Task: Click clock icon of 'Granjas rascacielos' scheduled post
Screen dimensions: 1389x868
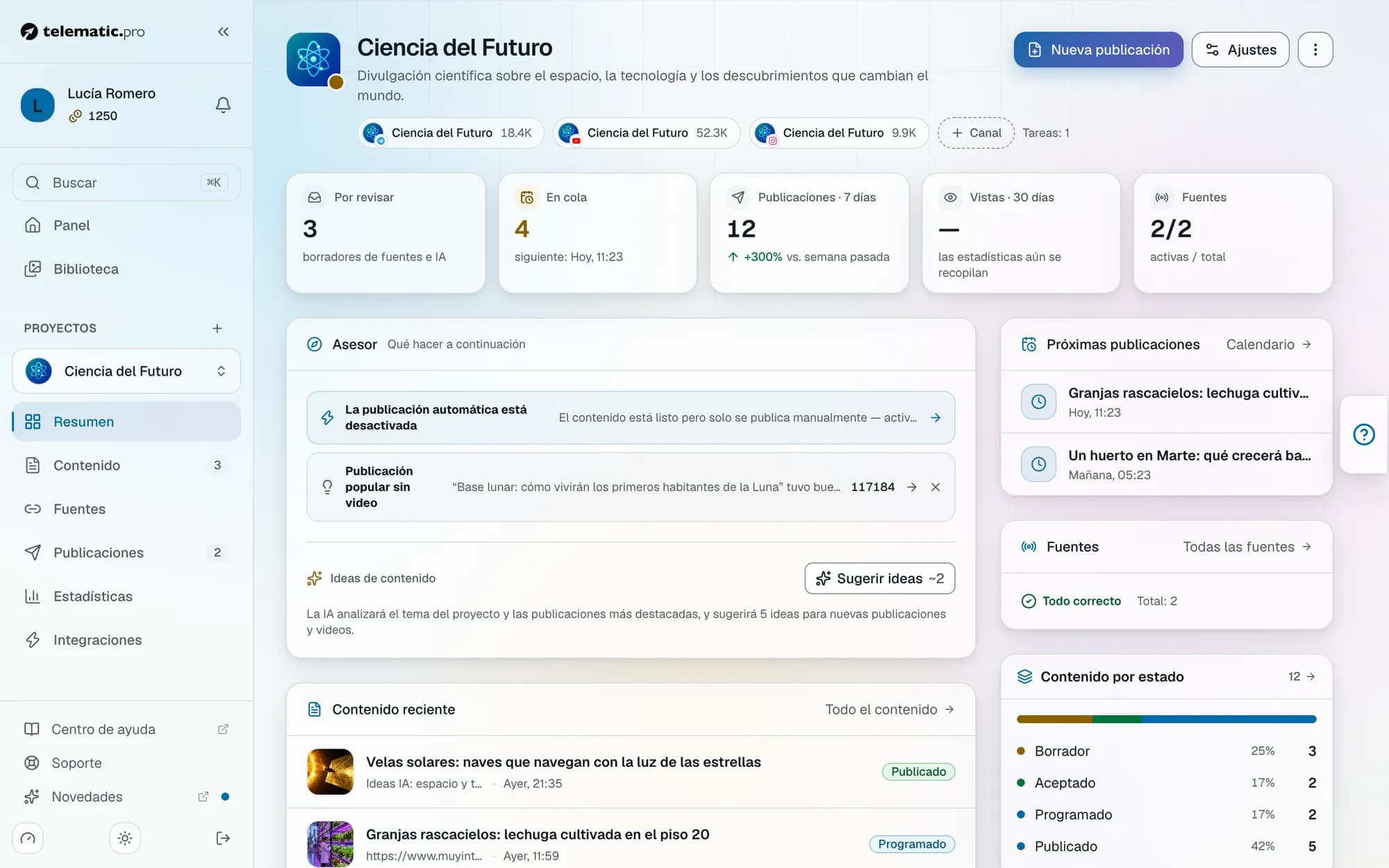Action: pyautogui.click(x=1038, y=401)
